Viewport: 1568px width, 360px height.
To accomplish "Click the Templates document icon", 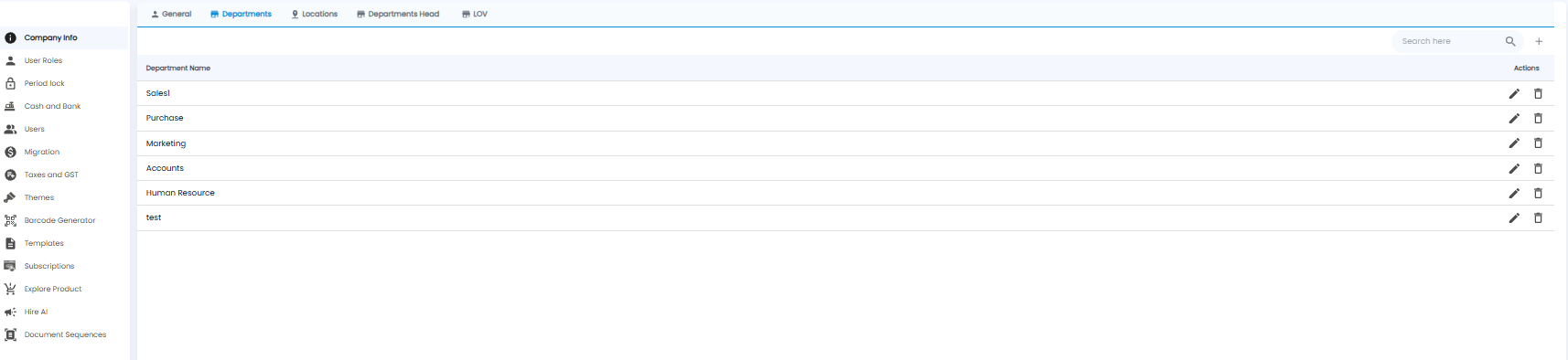I will coord(10,243).
